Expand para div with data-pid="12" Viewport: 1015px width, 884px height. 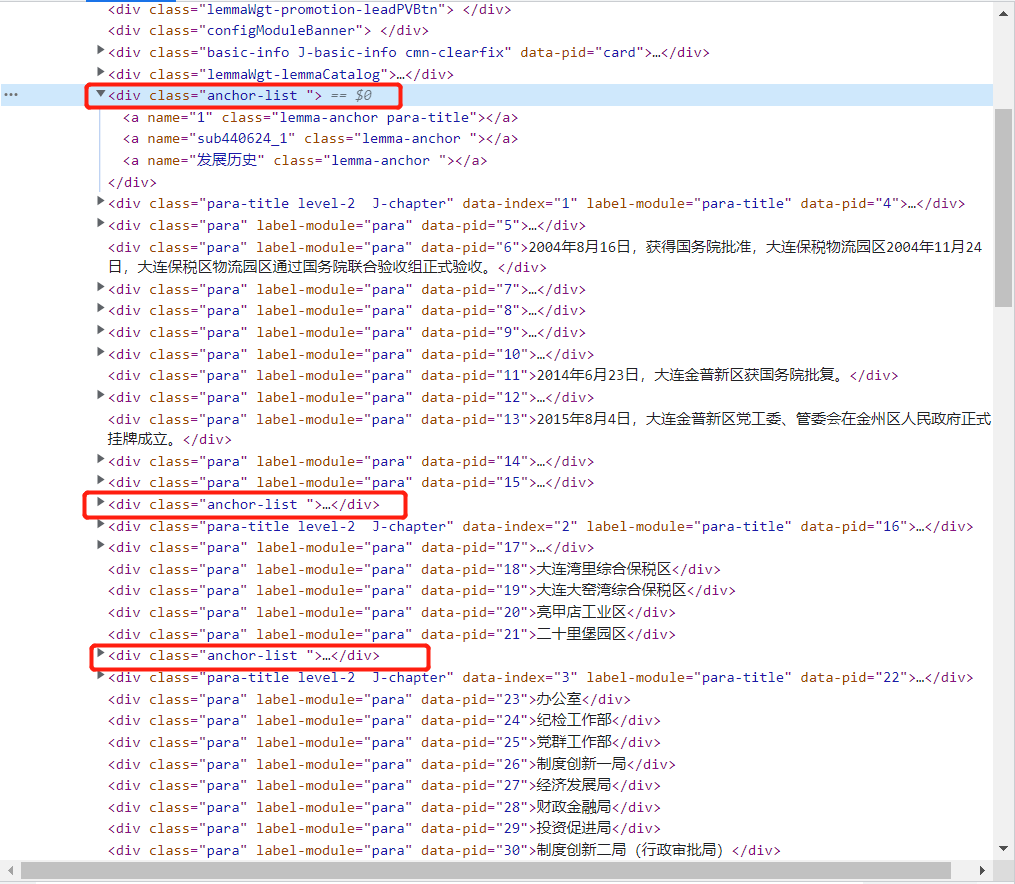click(100, 395)
